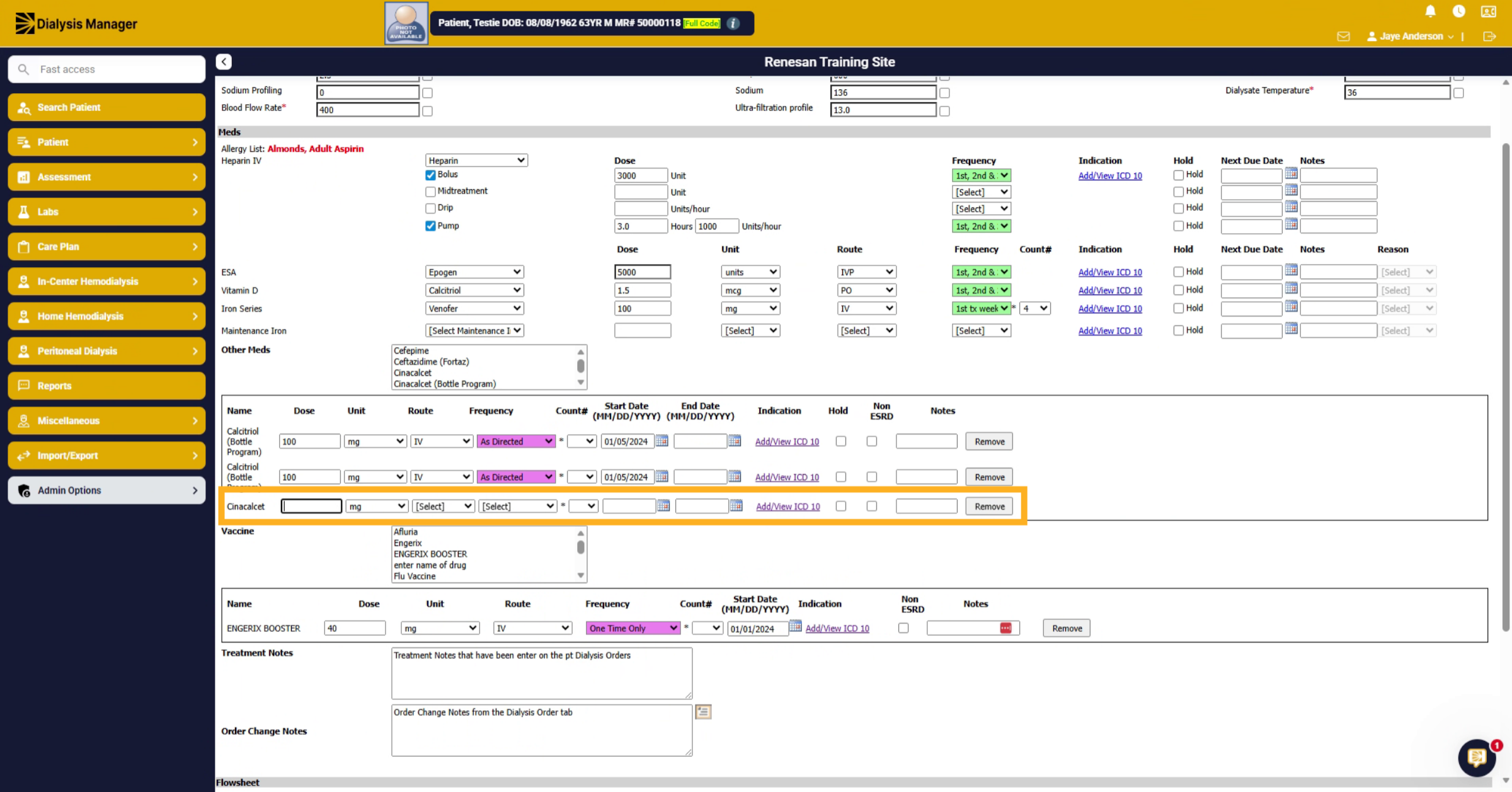This screenshot has width=1512, height=792.
Task: Expand the Admin Options menu
Action: click(106, 491)
